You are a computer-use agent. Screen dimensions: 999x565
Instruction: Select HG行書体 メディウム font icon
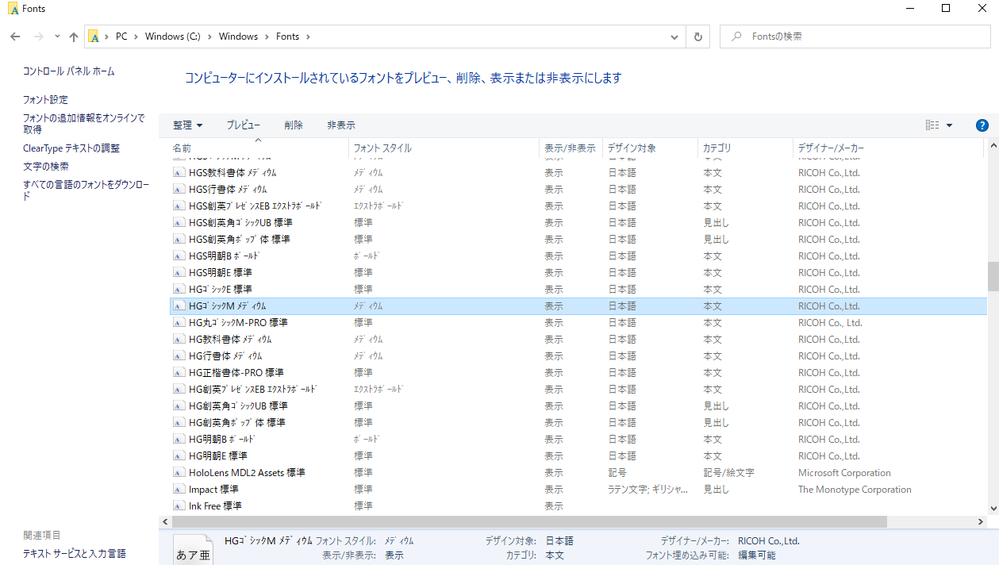point(179,356)
